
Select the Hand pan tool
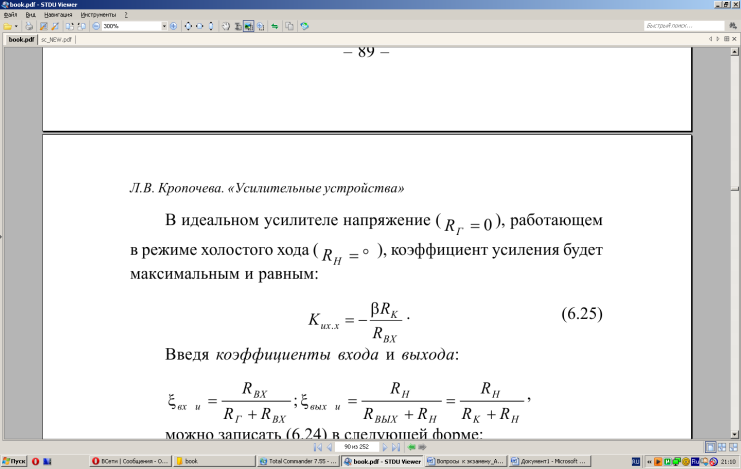point(226,26)
